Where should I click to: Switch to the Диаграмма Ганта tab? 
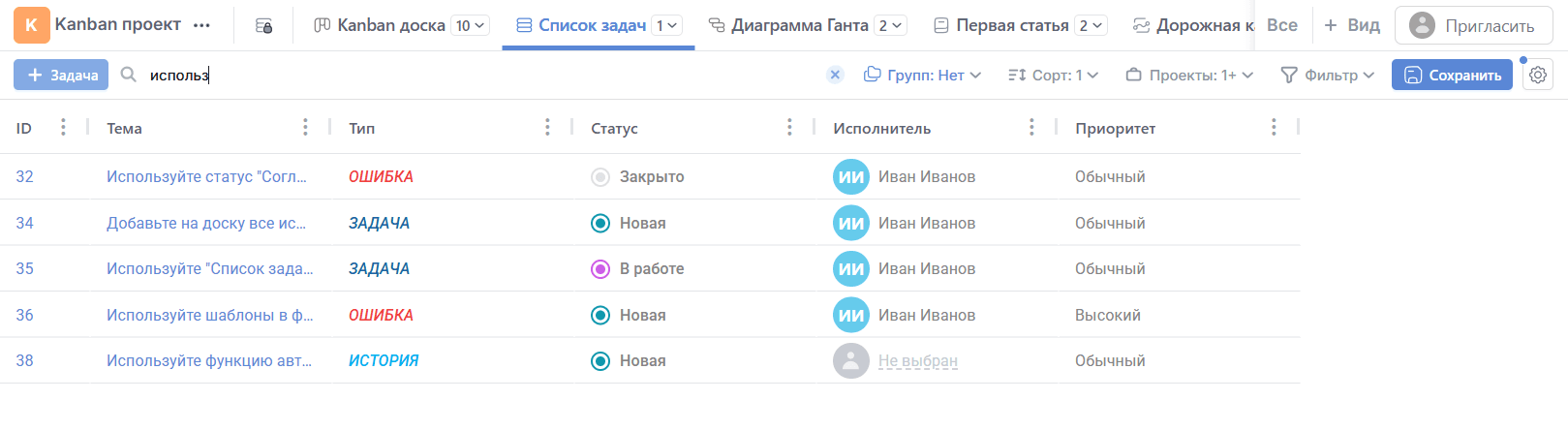[799, 25]
